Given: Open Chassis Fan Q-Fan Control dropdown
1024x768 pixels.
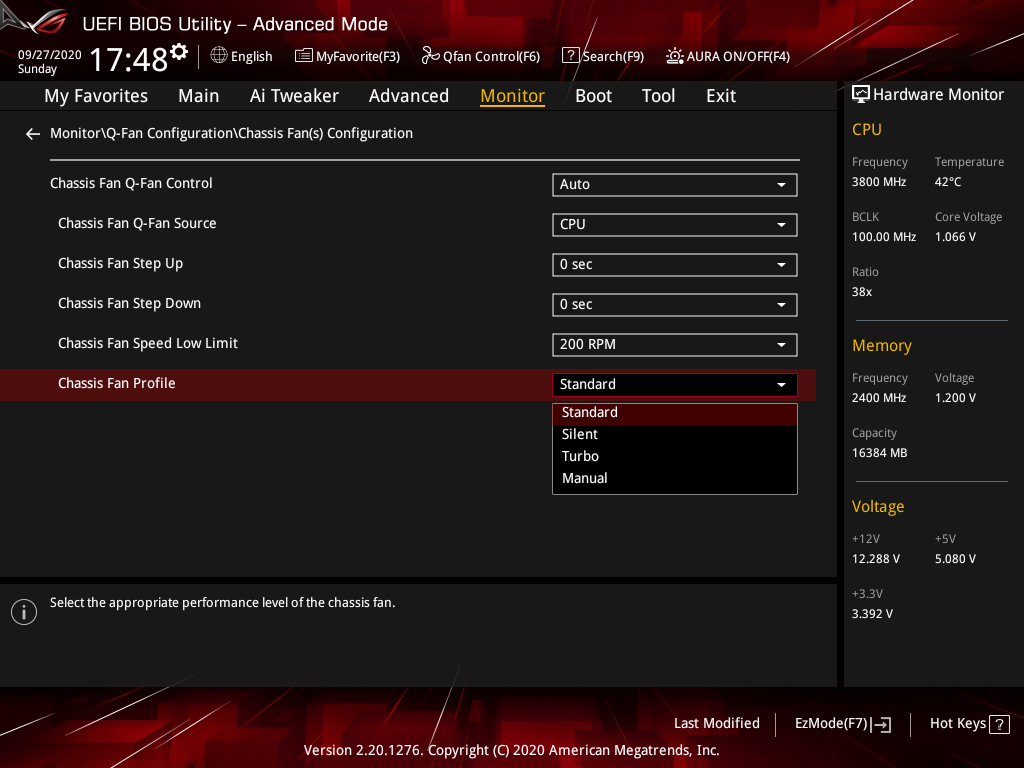Looking at the screenshot, I should [x=675, y=185].
